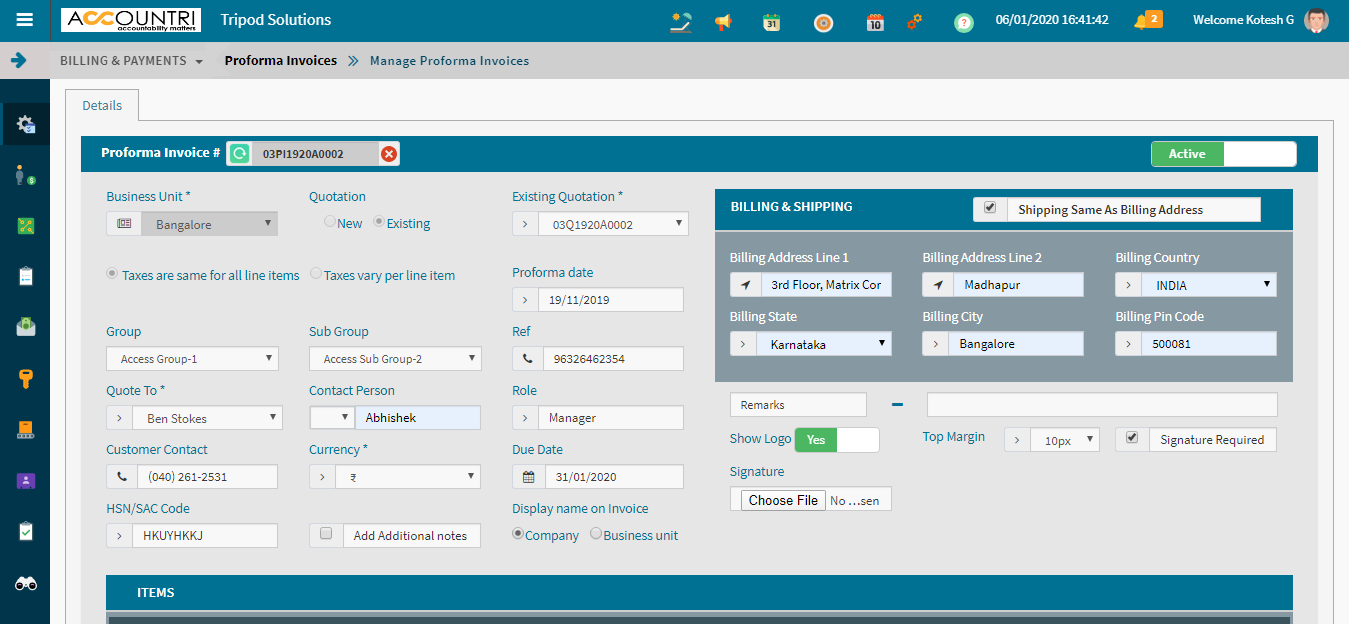
Task: Go to Proforma Invoices breadcrumb
Action: point(281,61)
